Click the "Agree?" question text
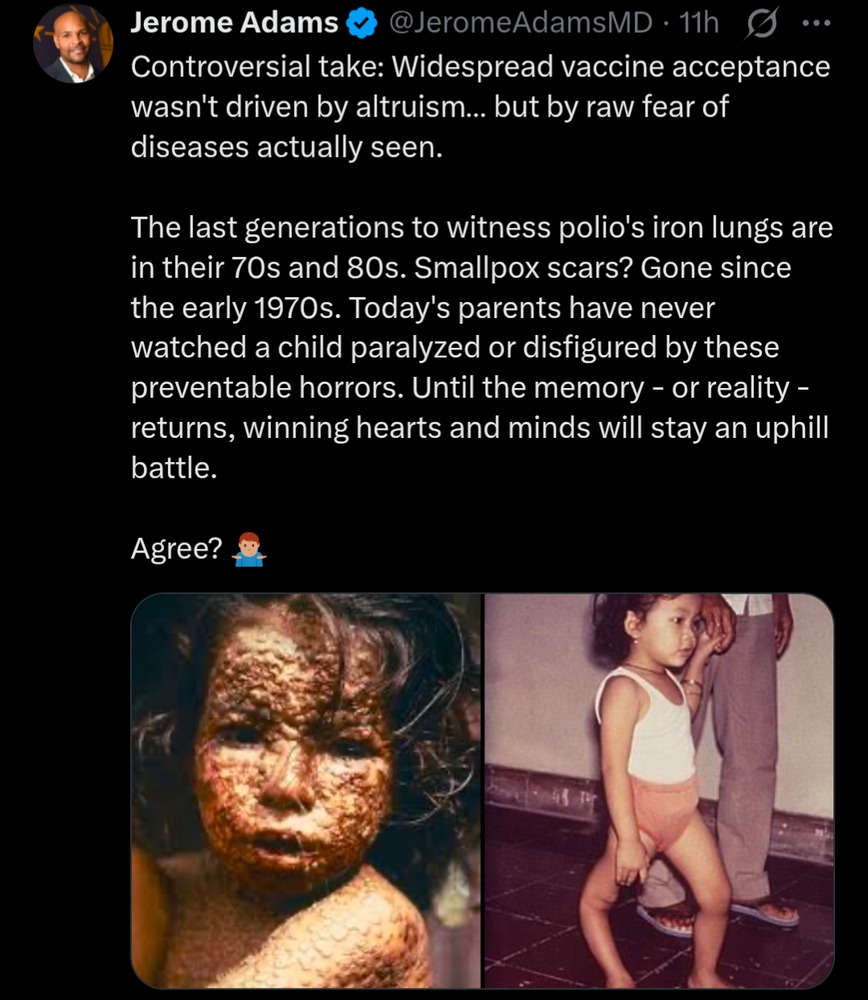868x1000 pixels. click(x=177, y=548)
